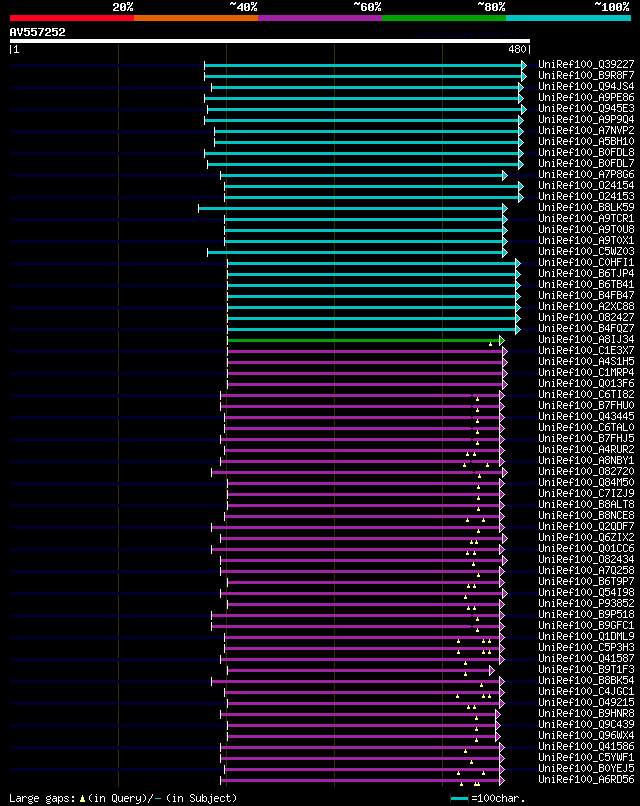Click UniRef100_Q013F6 hit name
This screenshot has height=806, width=640.
[x=586, y=383]
